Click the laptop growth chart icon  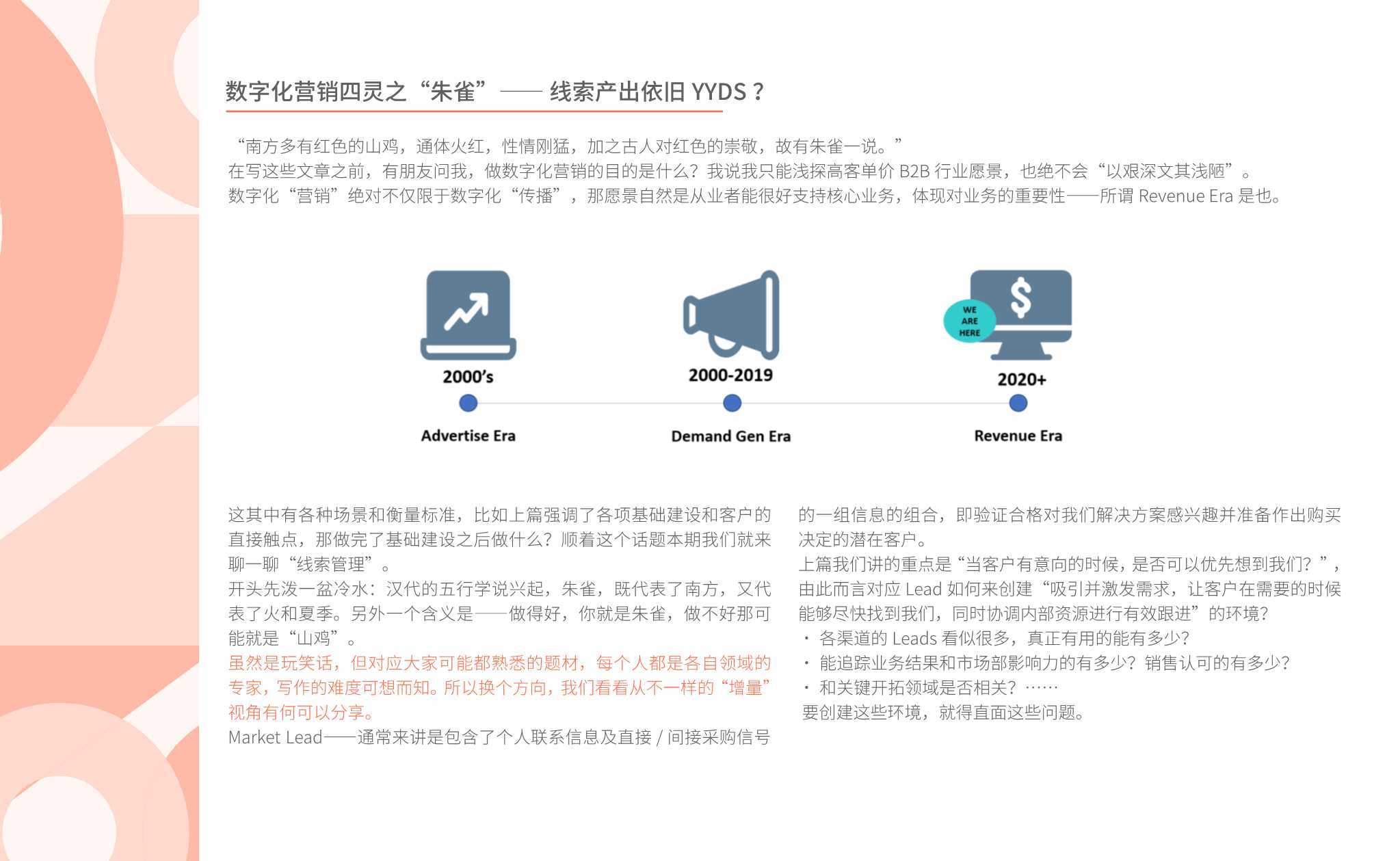point(468,315)
